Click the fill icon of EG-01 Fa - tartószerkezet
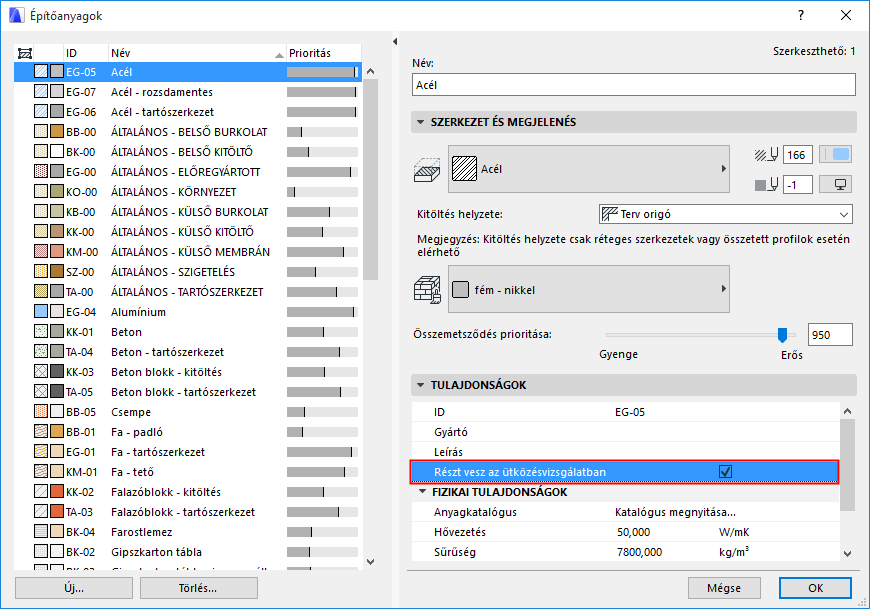 pyautogui.click(x=41, y=451)
